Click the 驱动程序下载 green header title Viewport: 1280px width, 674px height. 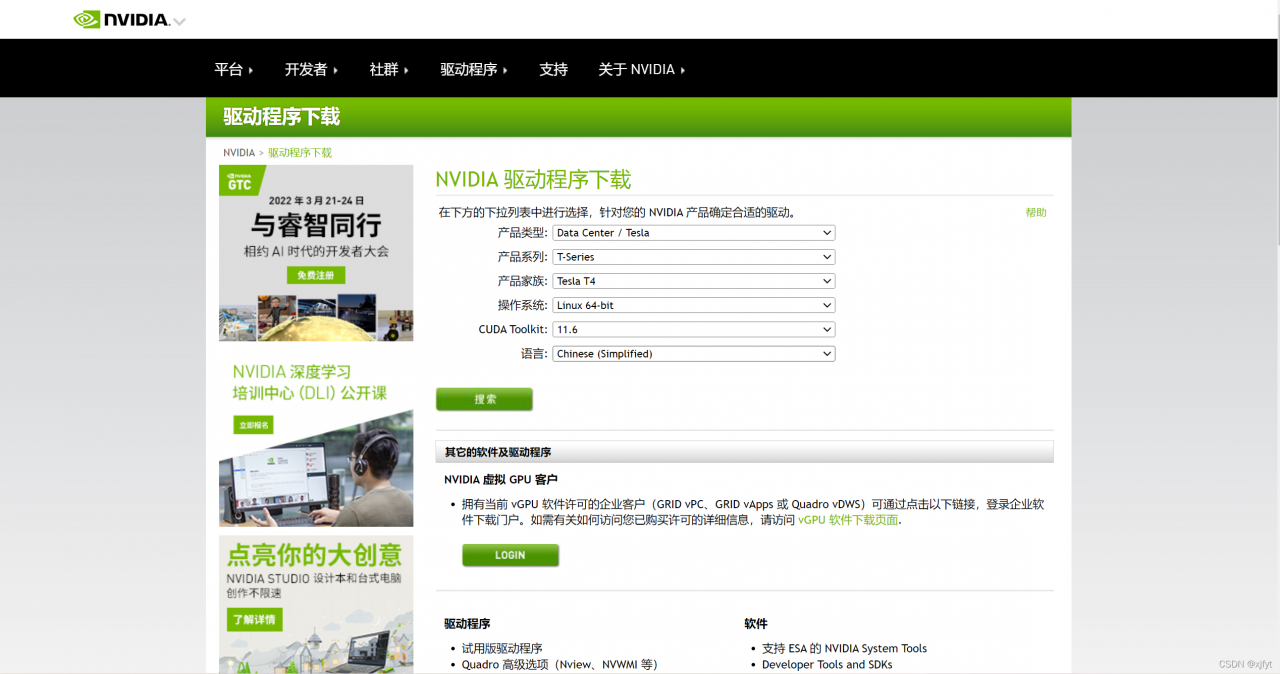pos(282,117)
